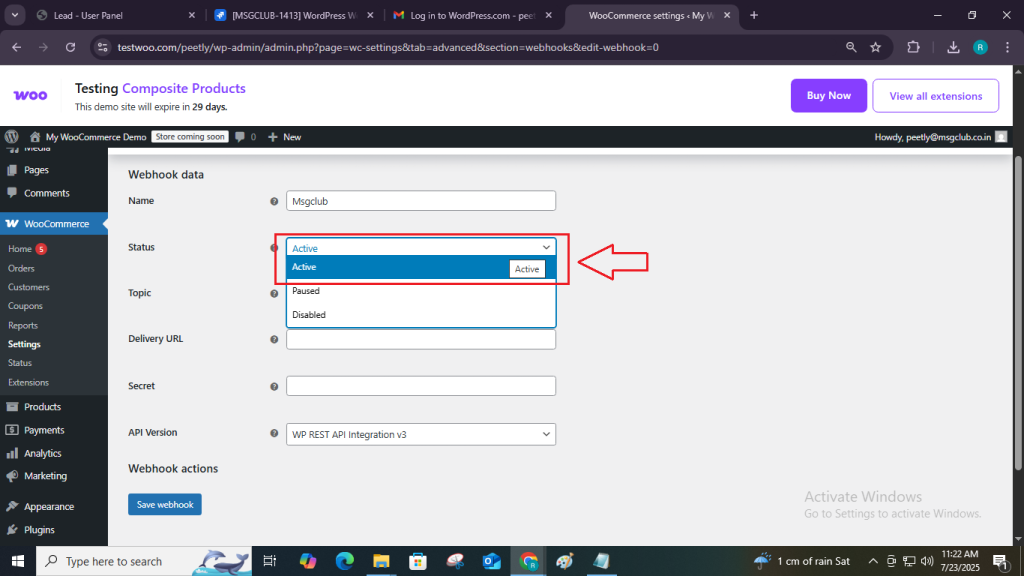Viewport: 1024px width, 576px height.
Task: Click the Topic field help icon
Action: tap(274, 293)
